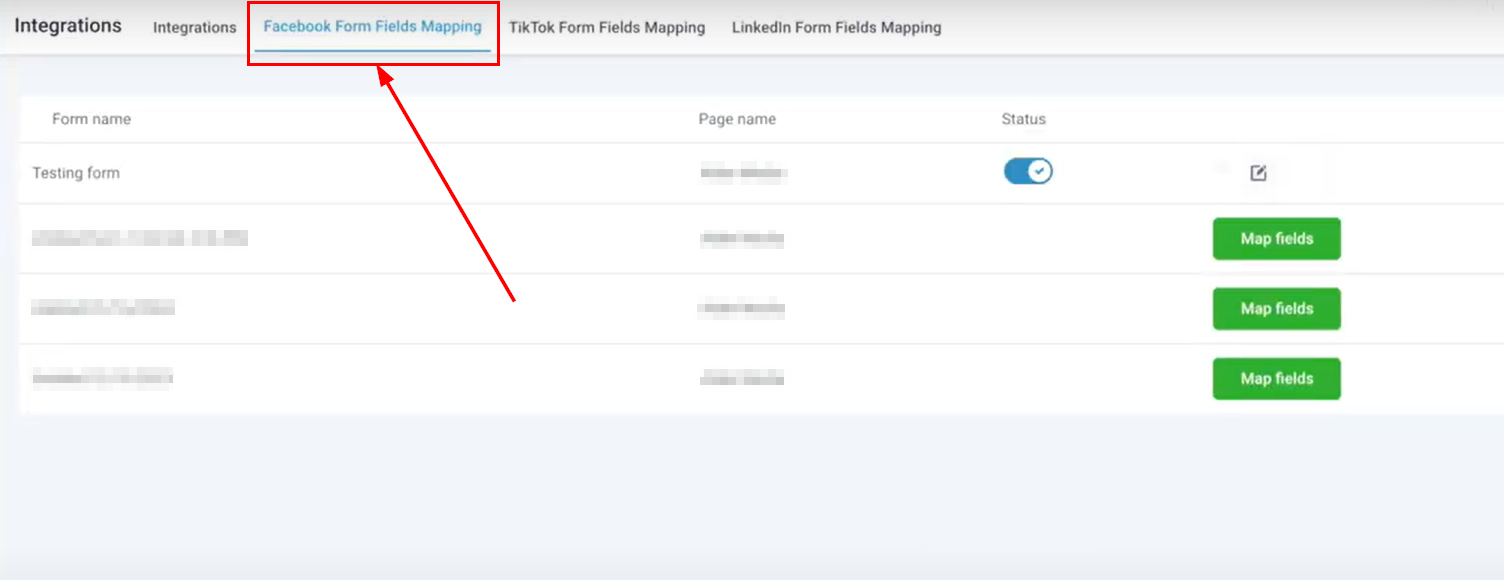
Task: Click the Integrations page heading
Action: [x=68, y=26]
